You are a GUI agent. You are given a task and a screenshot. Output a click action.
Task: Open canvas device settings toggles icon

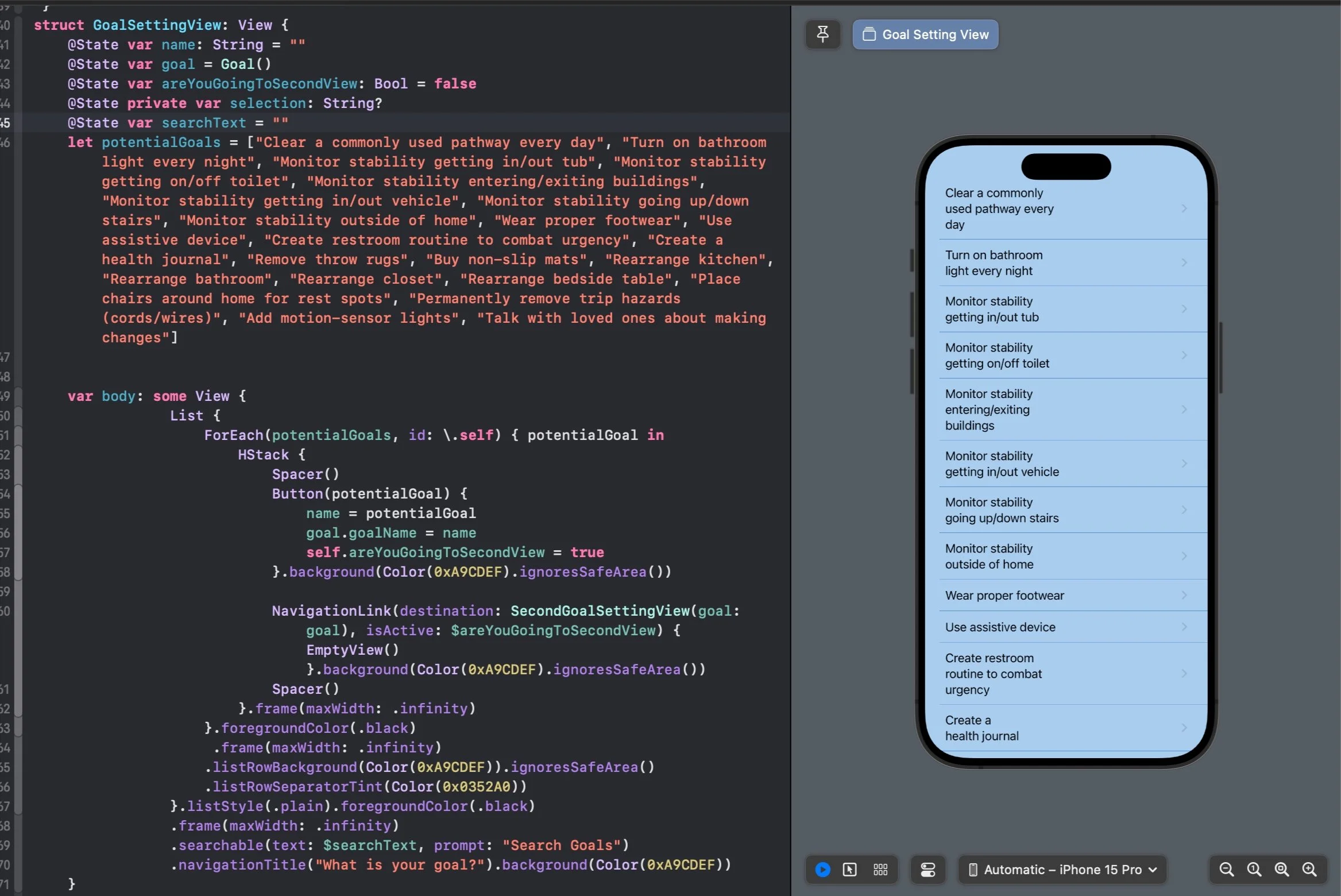928,870
